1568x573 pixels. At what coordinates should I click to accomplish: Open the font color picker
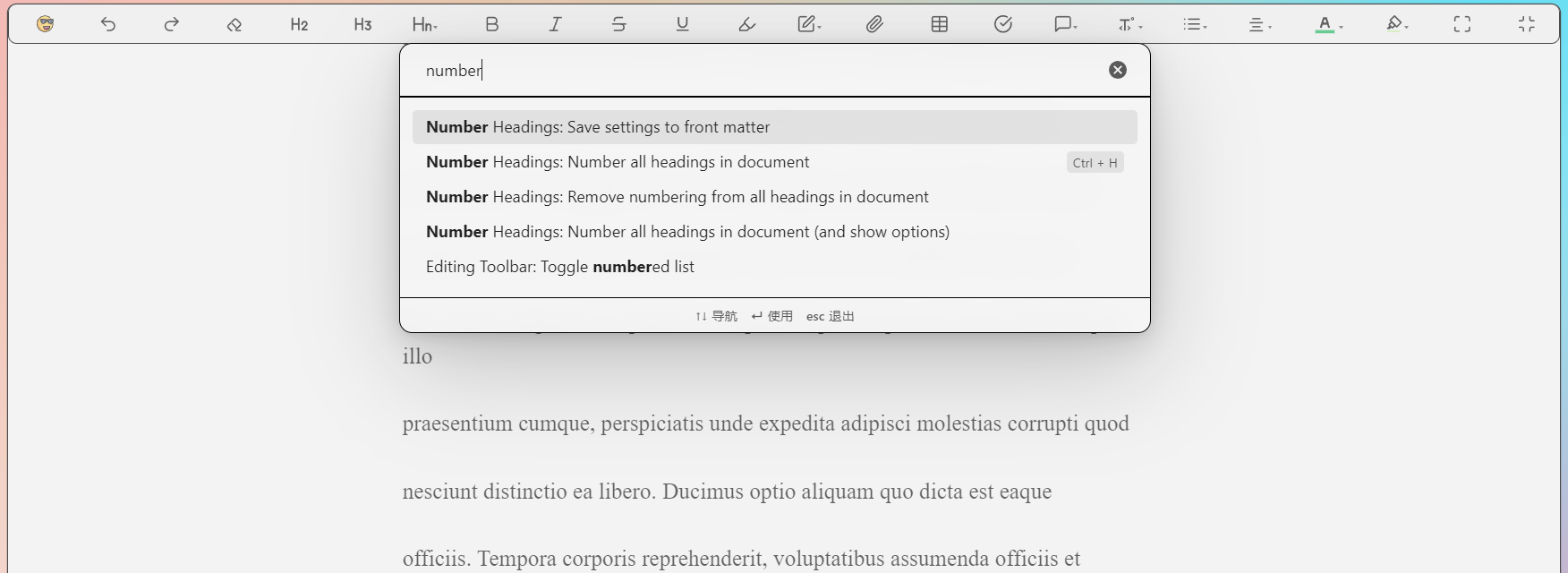point(1328,24)
